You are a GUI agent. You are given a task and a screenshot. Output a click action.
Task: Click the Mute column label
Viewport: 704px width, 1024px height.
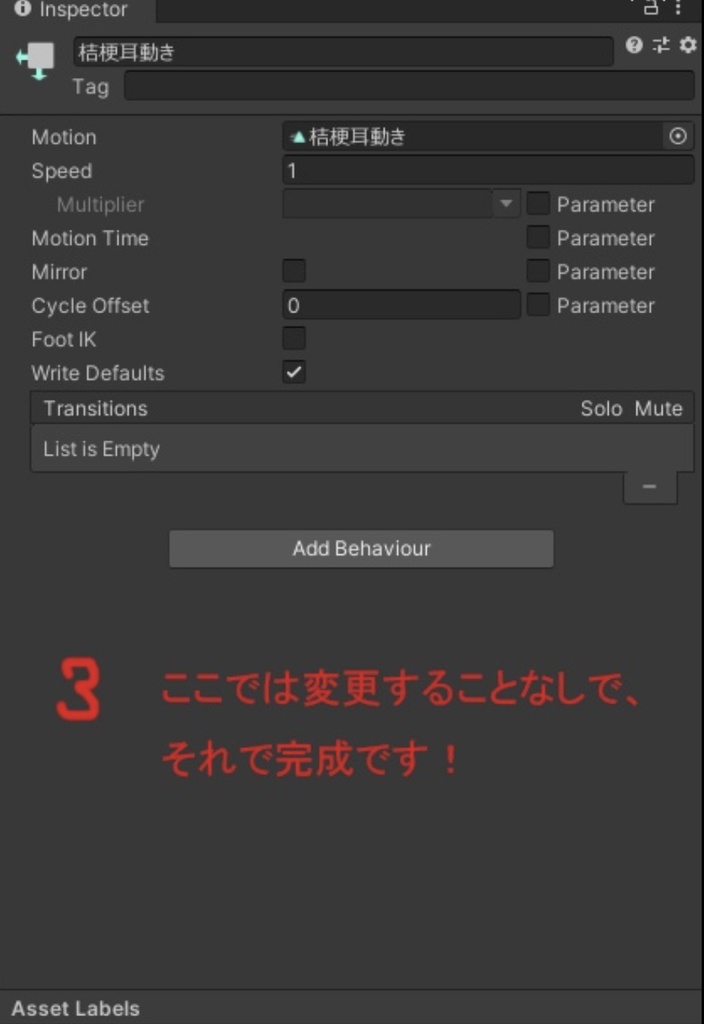(658, 408)
